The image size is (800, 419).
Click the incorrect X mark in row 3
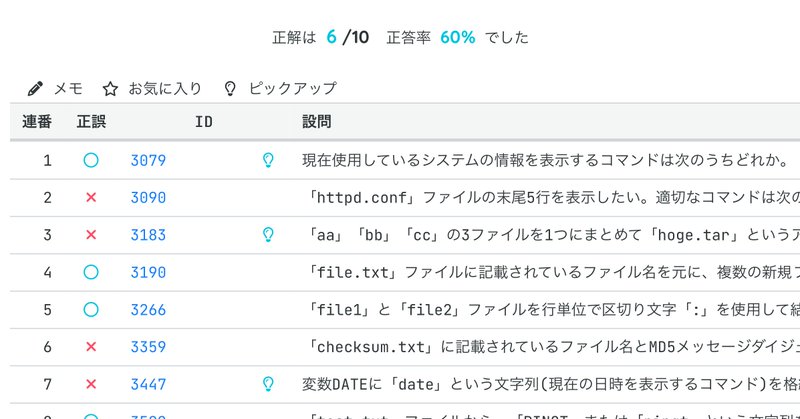tap(91, 235)
